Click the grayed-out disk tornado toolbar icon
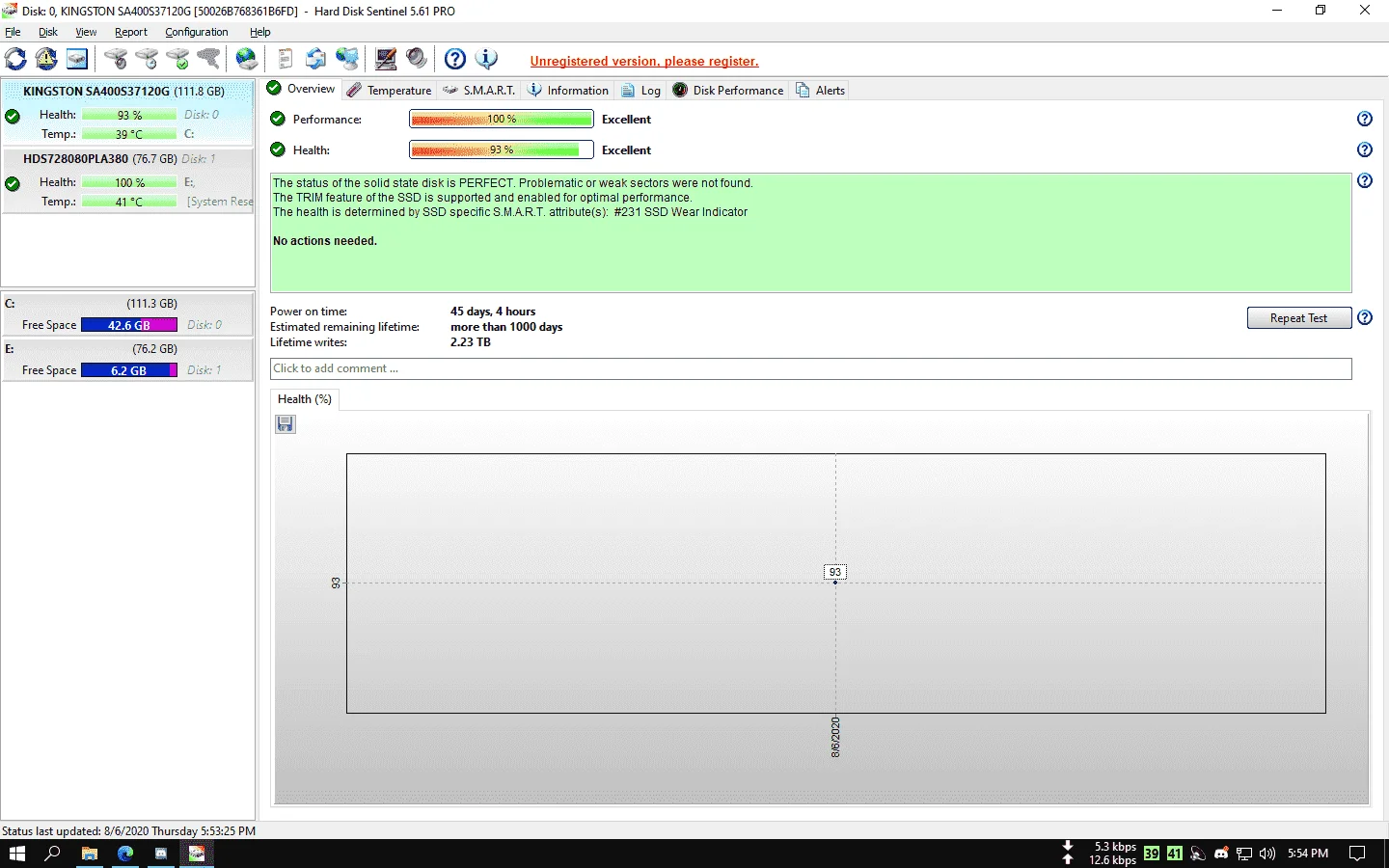The height and width of the screenshot is (868, 1389). tap(208, 59)
